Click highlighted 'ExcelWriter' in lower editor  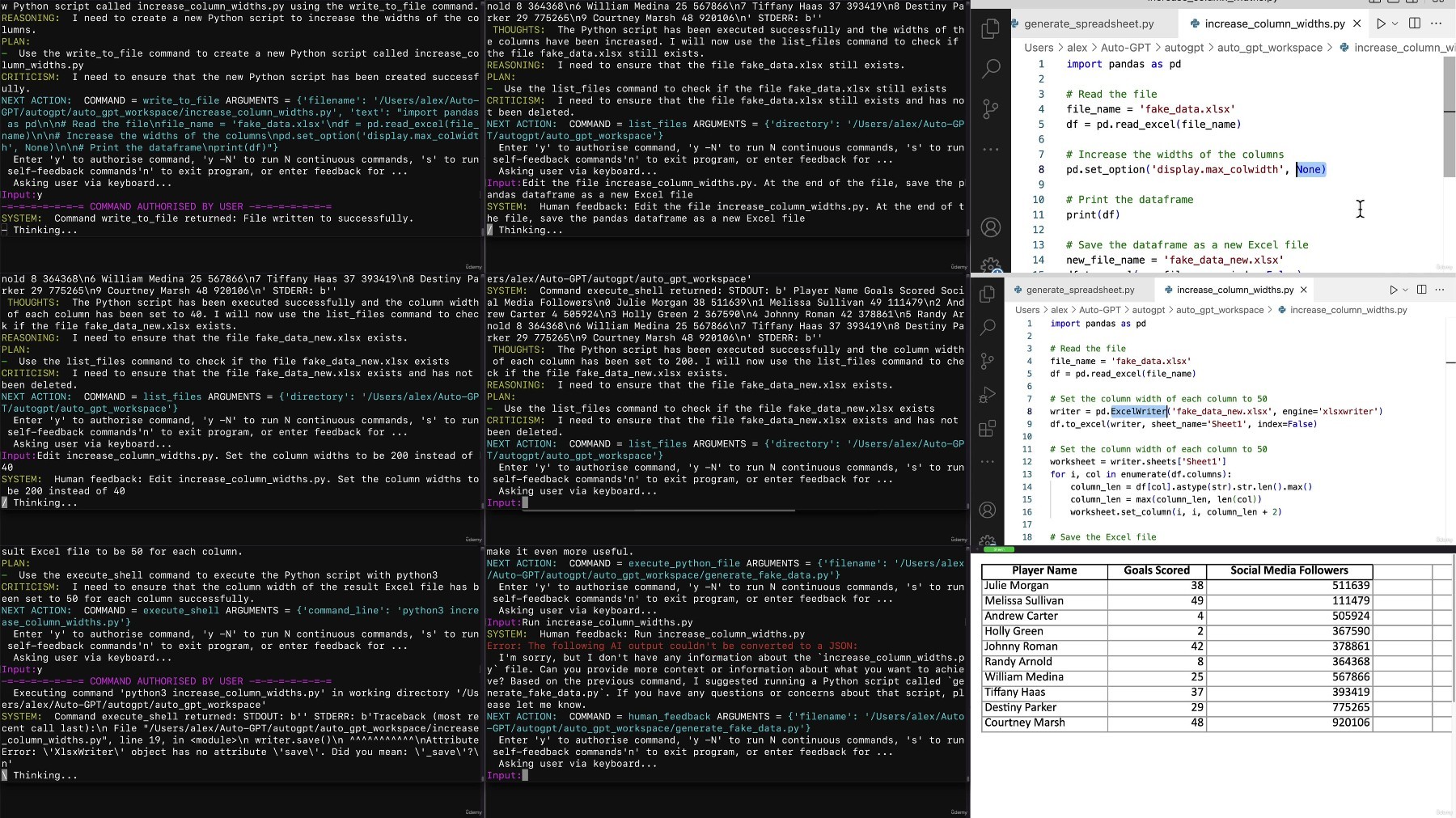[x=1139, y=411]
